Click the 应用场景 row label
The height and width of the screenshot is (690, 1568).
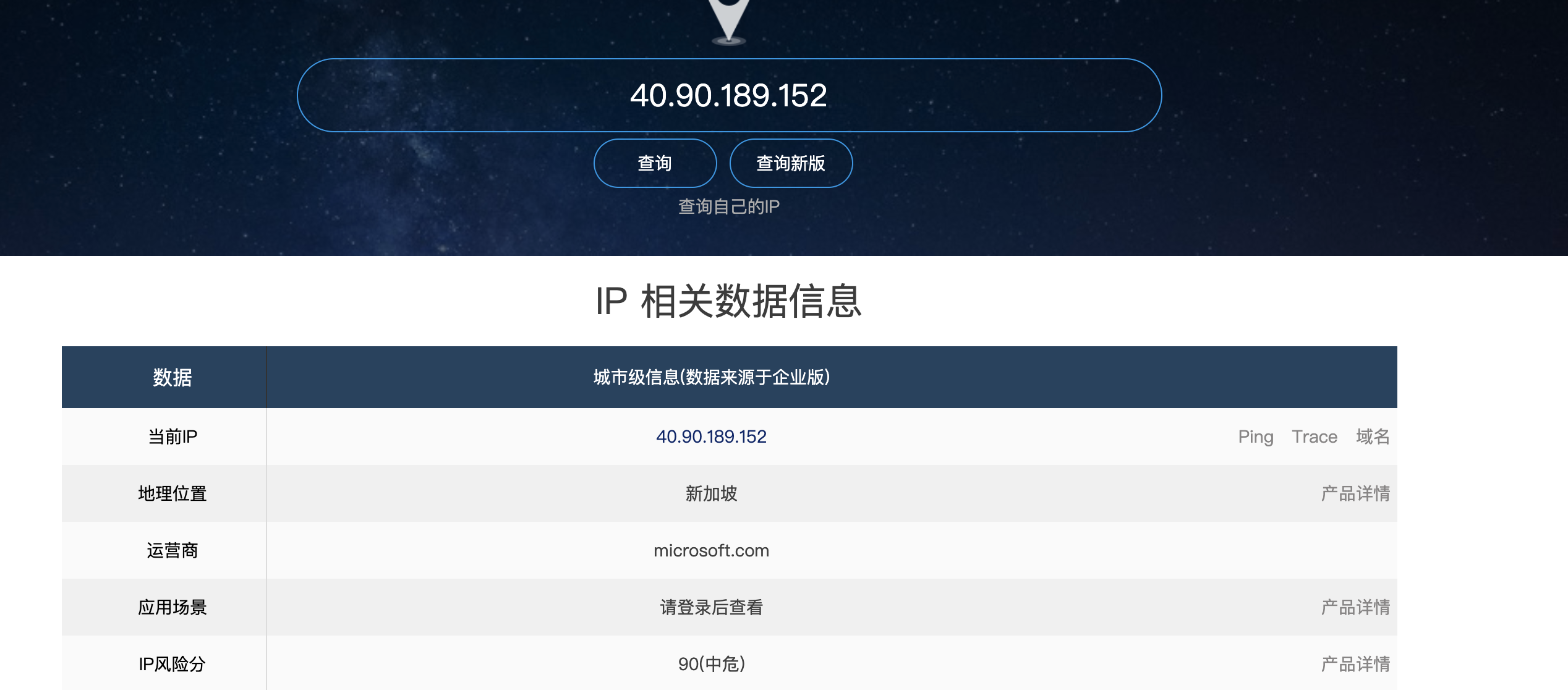pyautogui.click(x=173, y=607)
